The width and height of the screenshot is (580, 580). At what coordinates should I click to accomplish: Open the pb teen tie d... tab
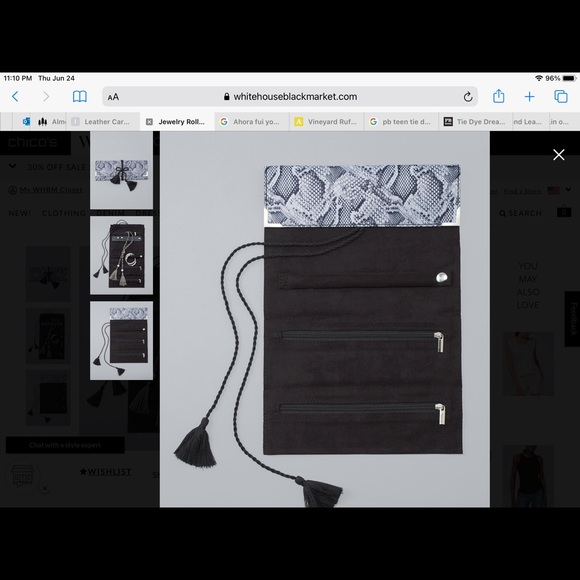coord(401,122)
